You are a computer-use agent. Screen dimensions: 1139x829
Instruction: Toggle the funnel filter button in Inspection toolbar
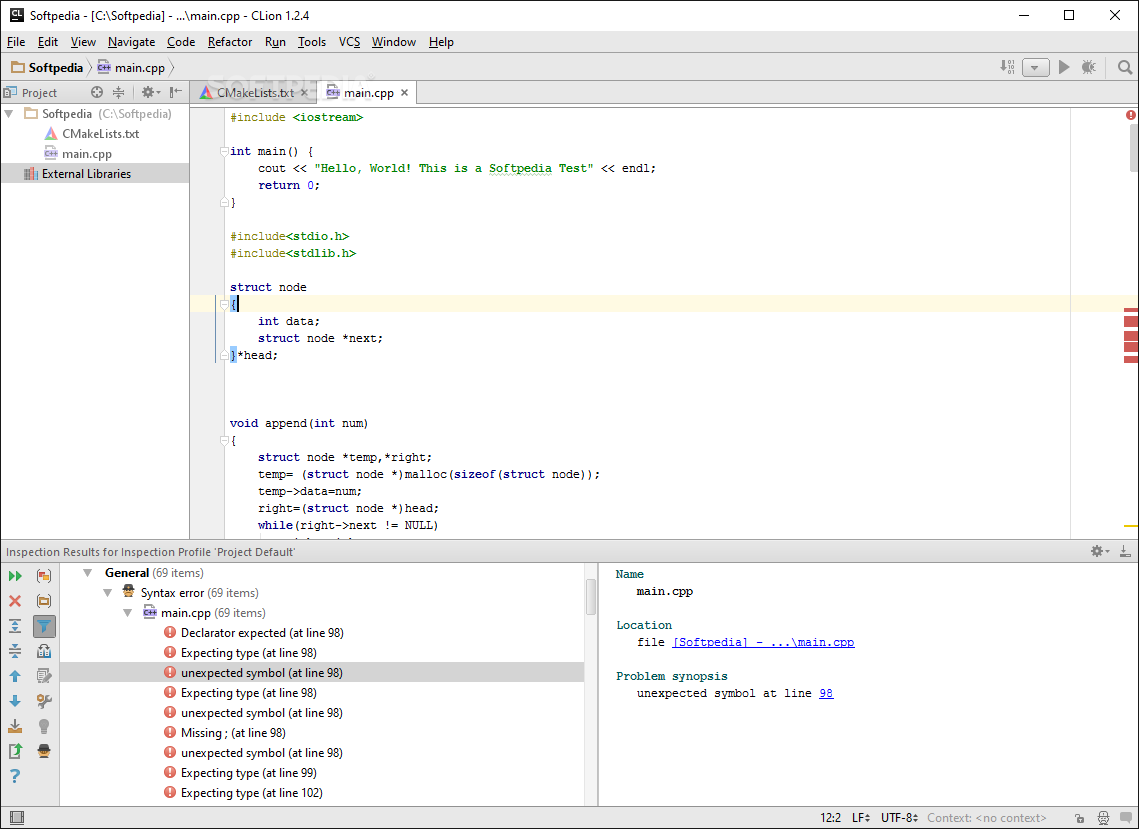[44, 626]
